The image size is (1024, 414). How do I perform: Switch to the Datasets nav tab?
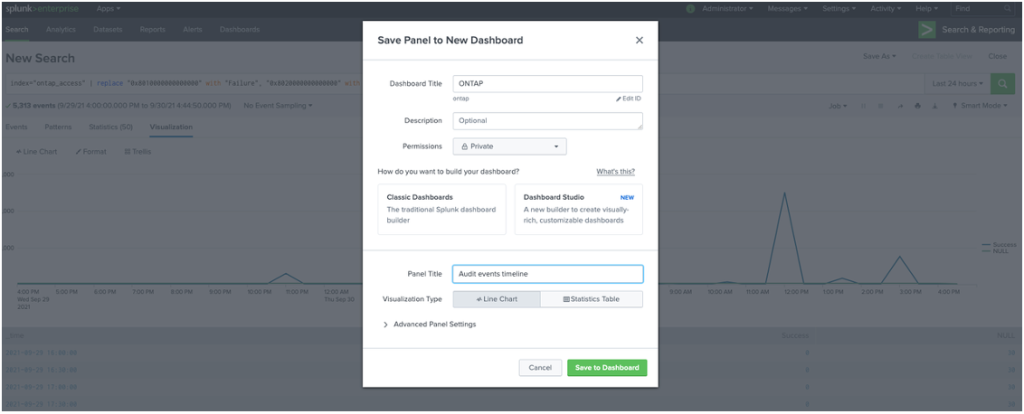[x=108, y=30]
